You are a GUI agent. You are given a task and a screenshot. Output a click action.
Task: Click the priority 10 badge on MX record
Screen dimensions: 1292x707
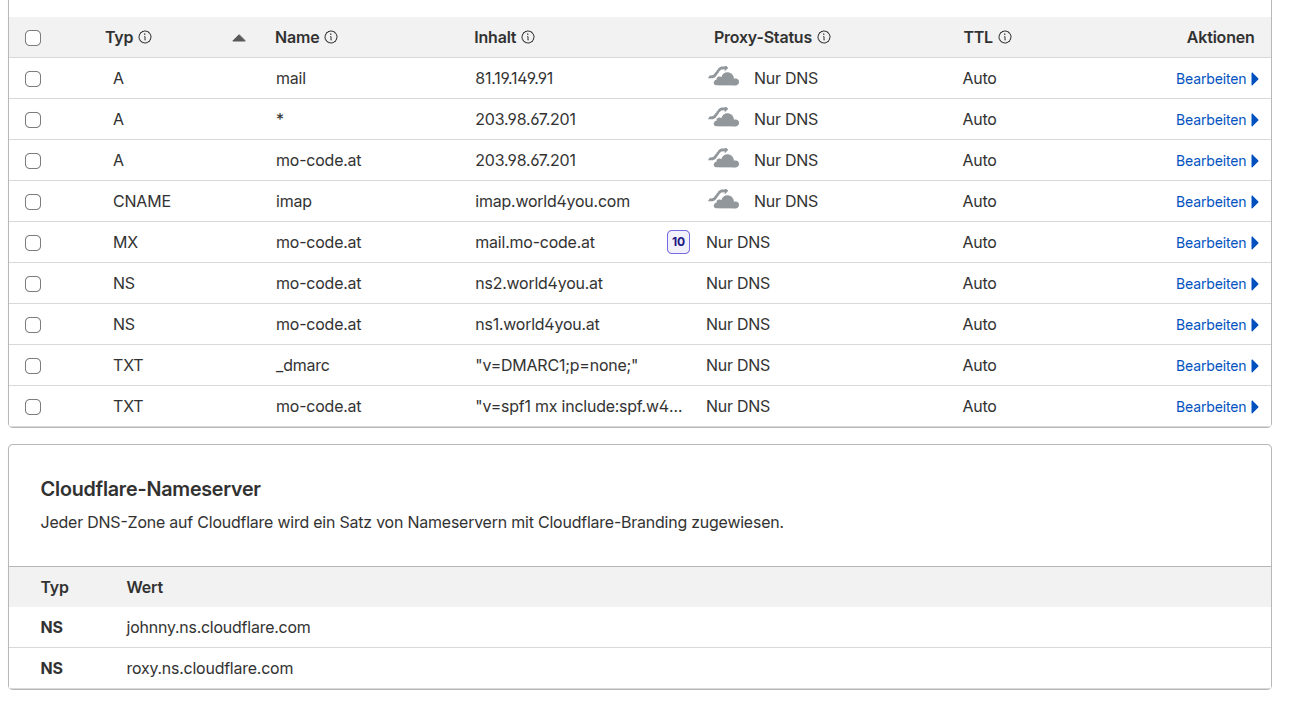click(679, 242)
